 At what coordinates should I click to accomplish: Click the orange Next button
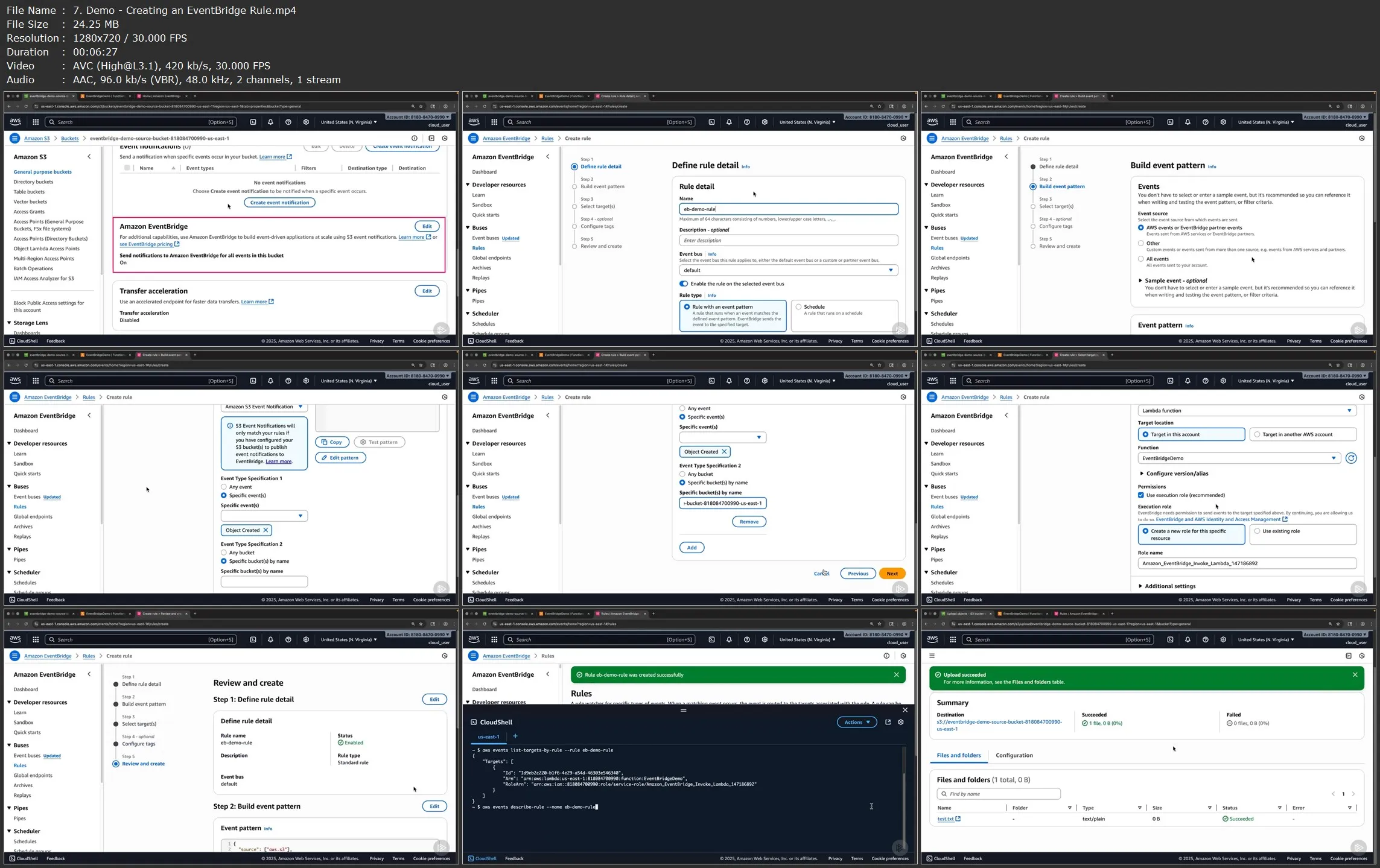click(x=891, y=574)
